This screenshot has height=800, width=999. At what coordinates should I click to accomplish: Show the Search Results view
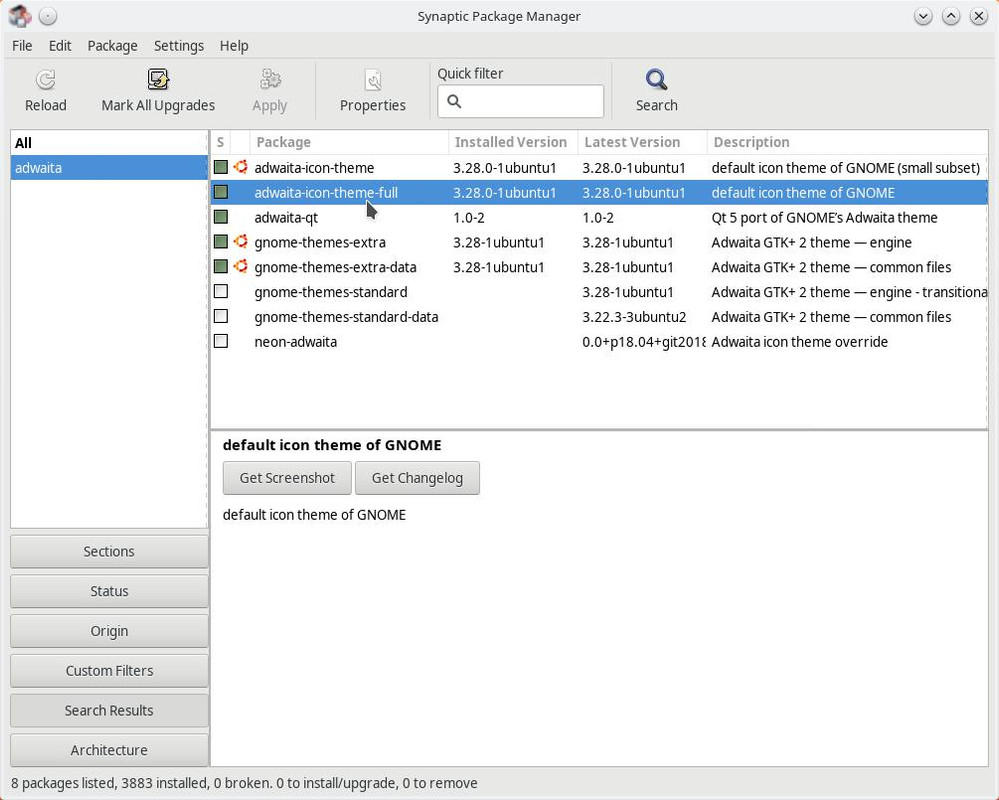[109, 710]
